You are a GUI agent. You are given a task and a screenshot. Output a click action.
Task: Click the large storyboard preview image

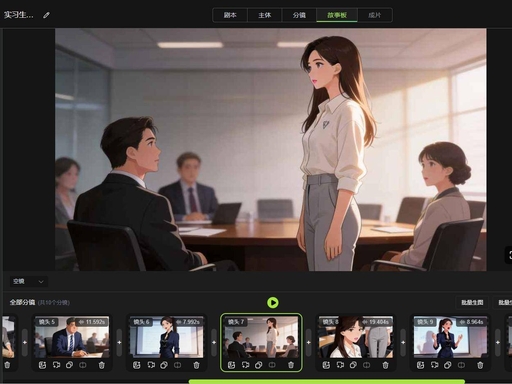[271, 149]
